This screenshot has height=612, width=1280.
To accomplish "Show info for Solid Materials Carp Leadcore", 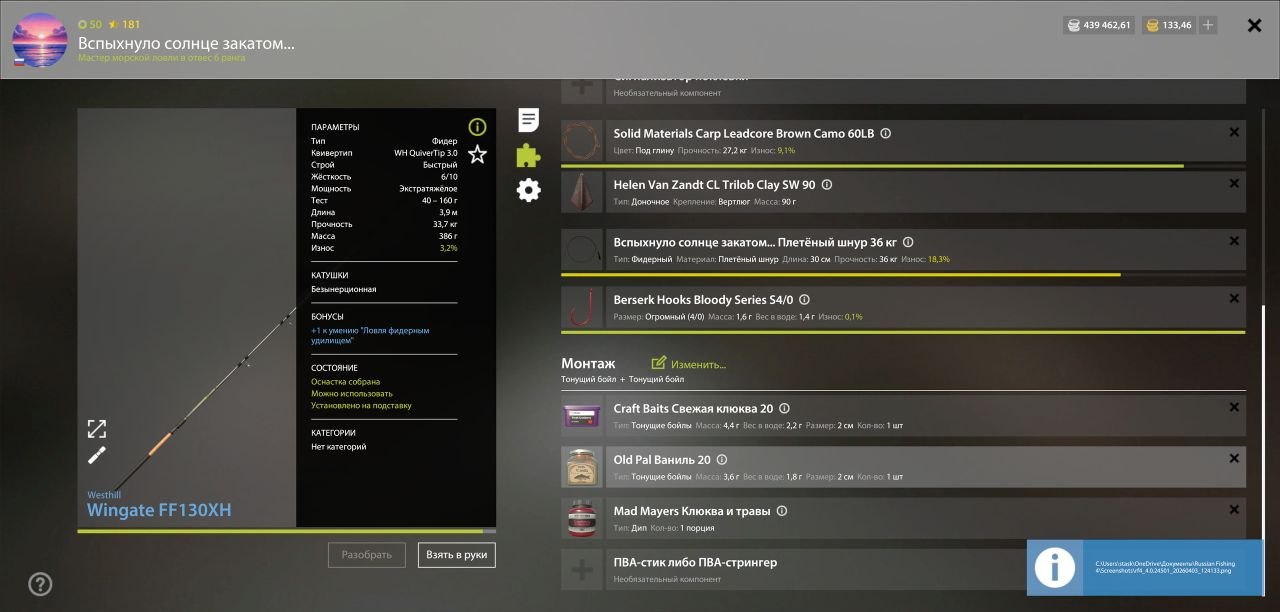I will [885, 134].
